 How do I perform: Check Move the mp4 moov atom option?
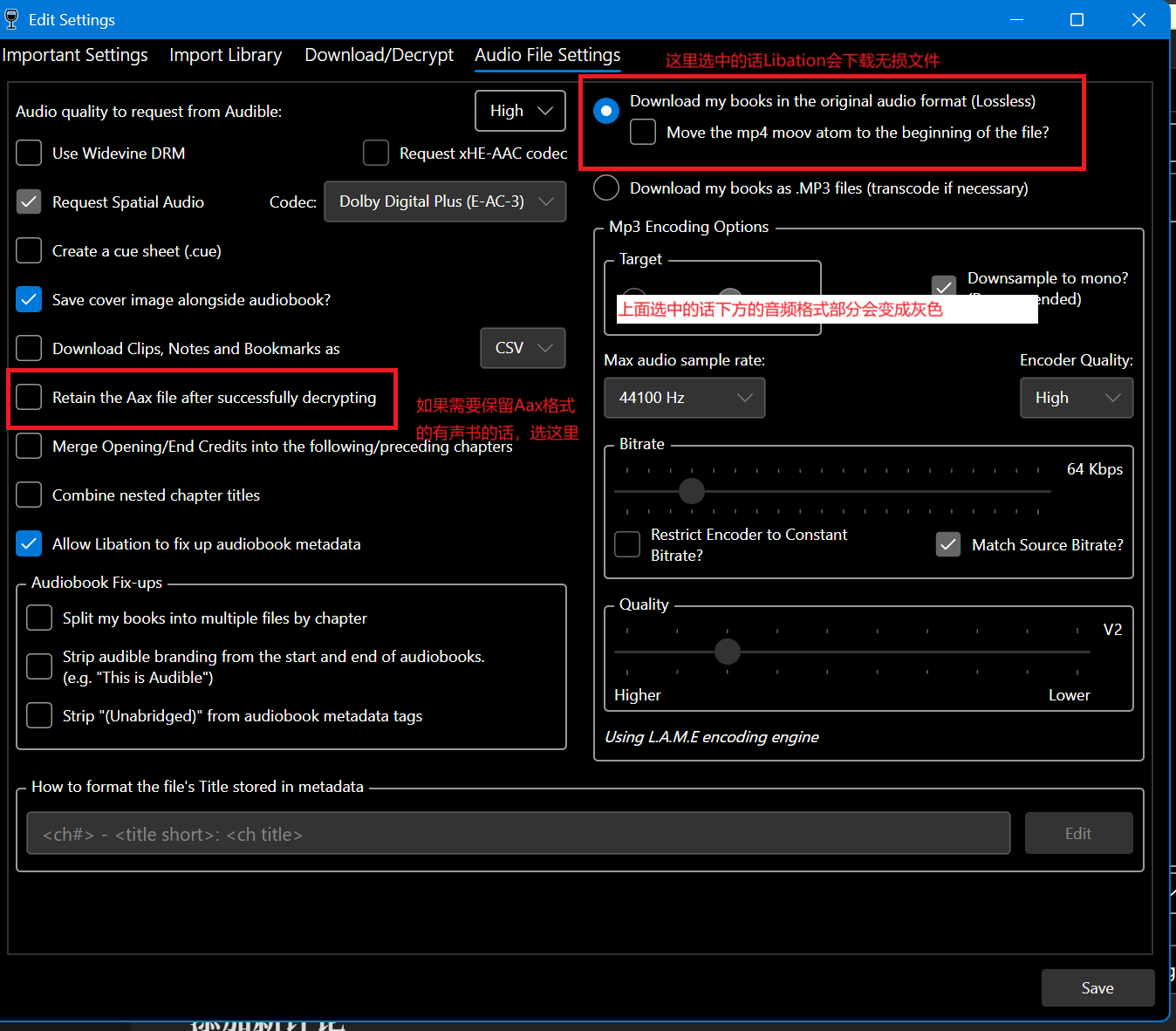tap(643, 132)
